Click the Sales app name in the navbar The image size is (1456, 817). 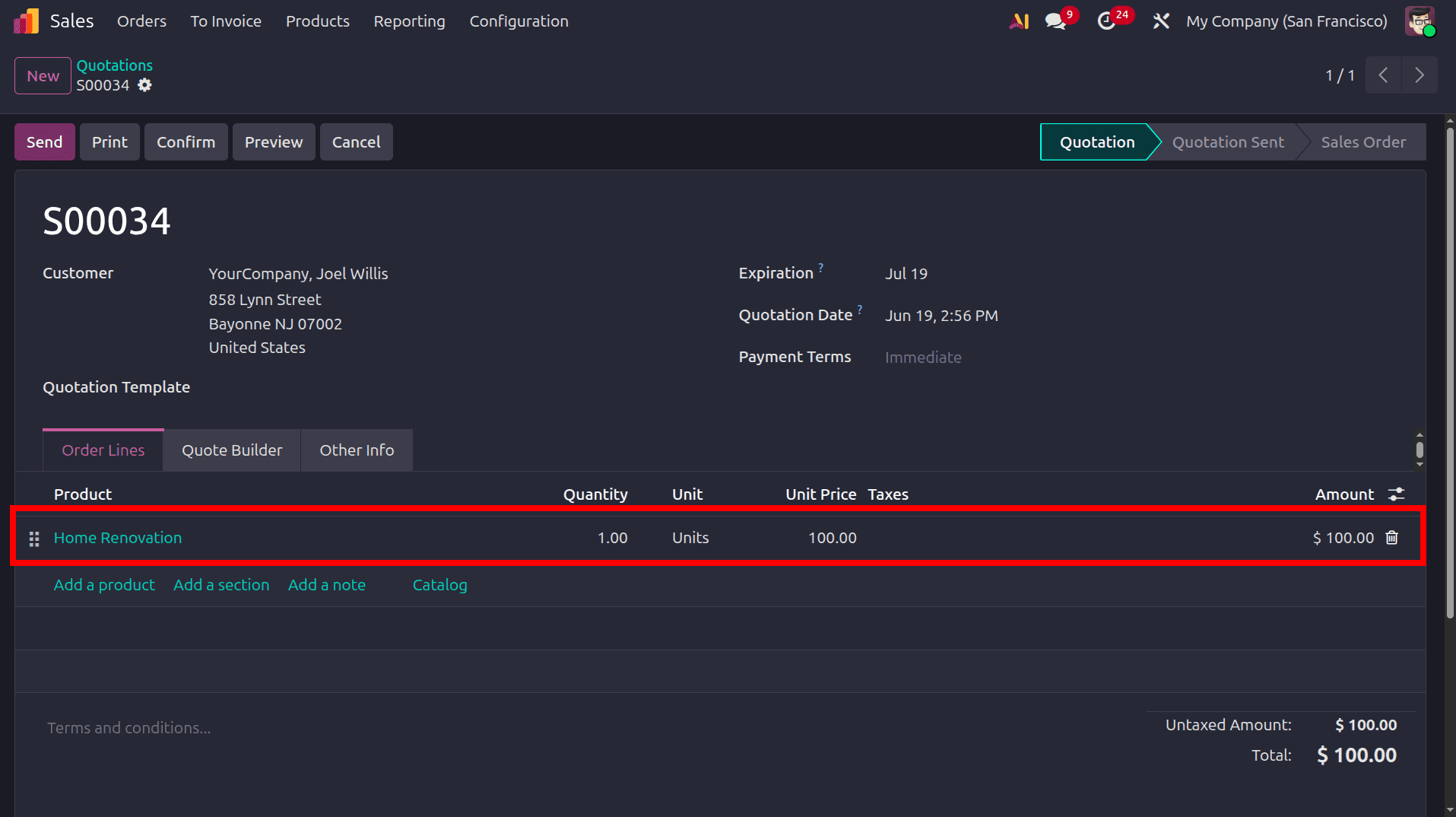tap(71, 21)
